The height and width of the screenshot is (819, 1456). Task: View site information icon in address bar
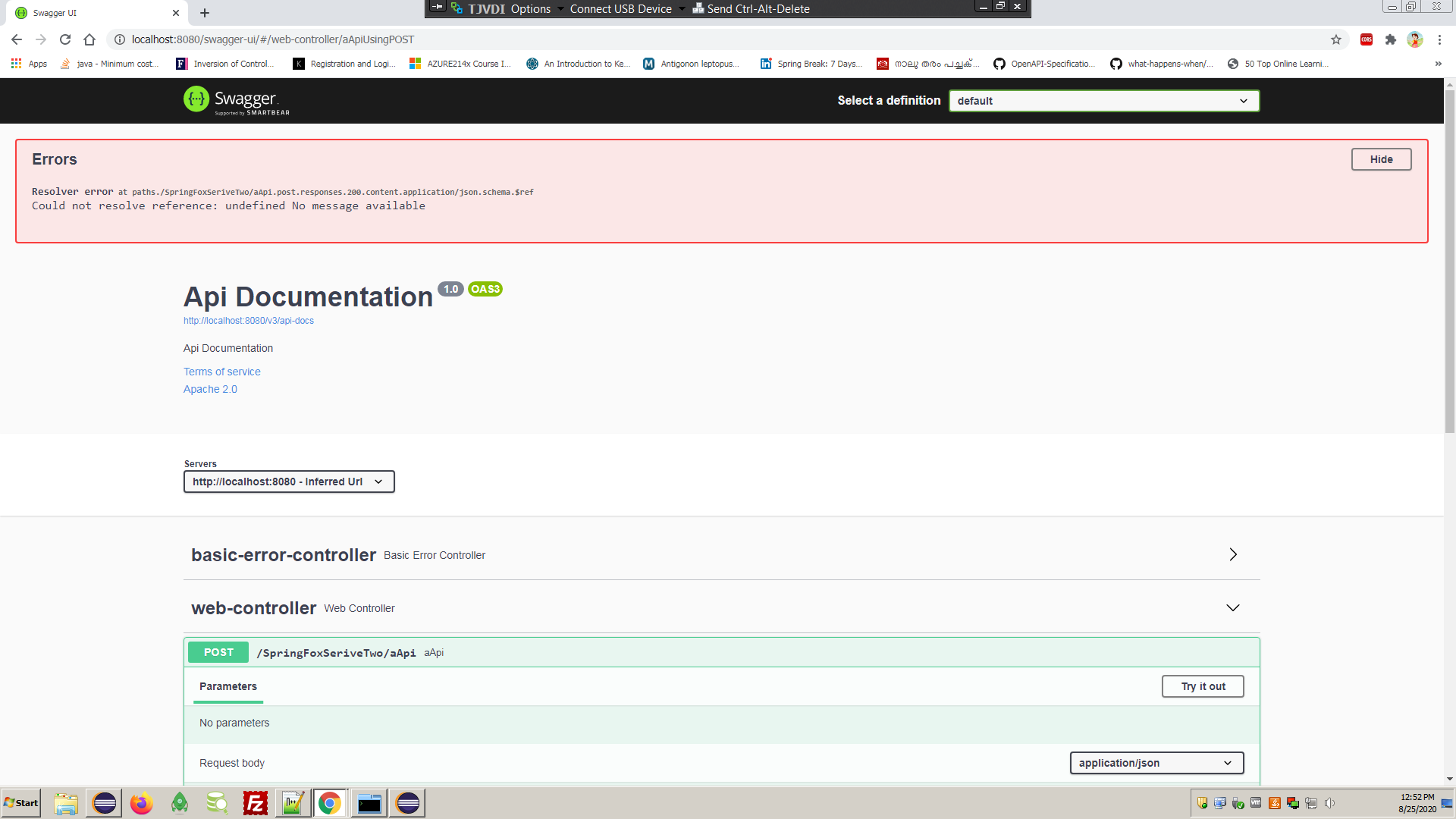click(120, 39)
